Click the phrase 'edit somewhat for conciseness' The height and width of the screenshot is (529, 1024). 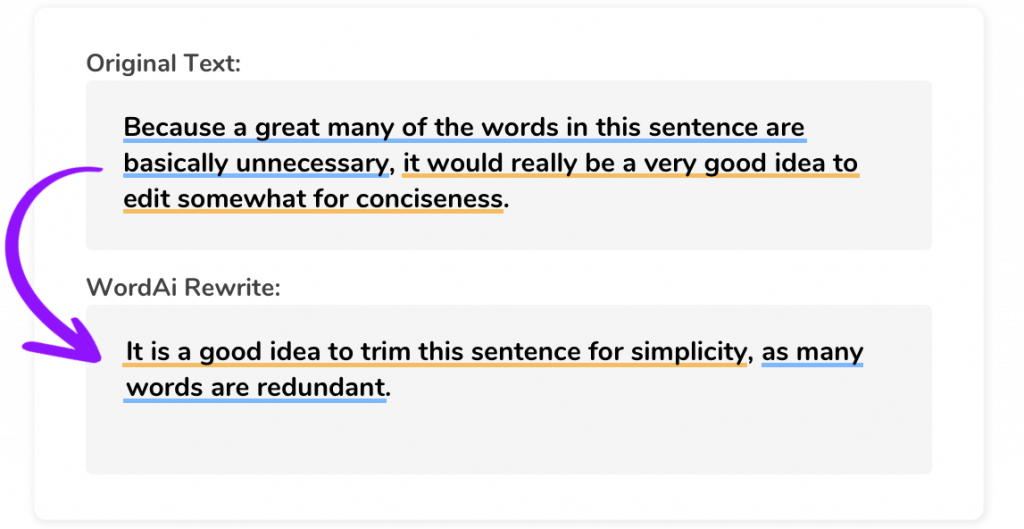click(x=313, y=199)
